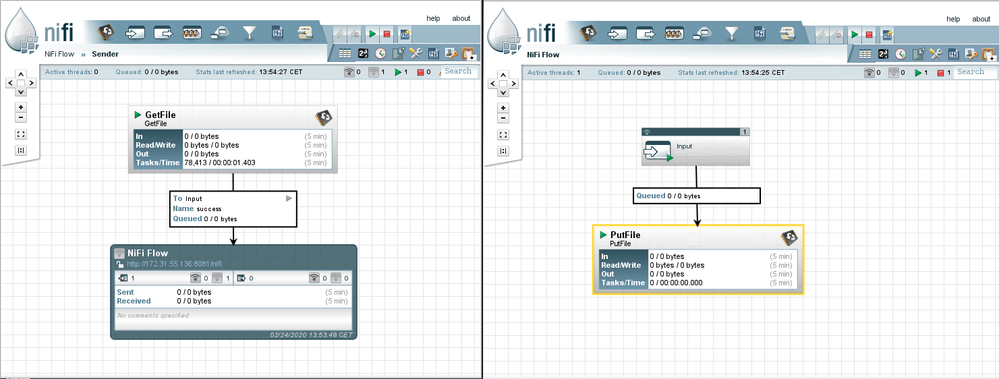Open Controller Settings wrench icon in Sender window
The width and height of the screenshot is (999, 379).
tap(416, 54)
